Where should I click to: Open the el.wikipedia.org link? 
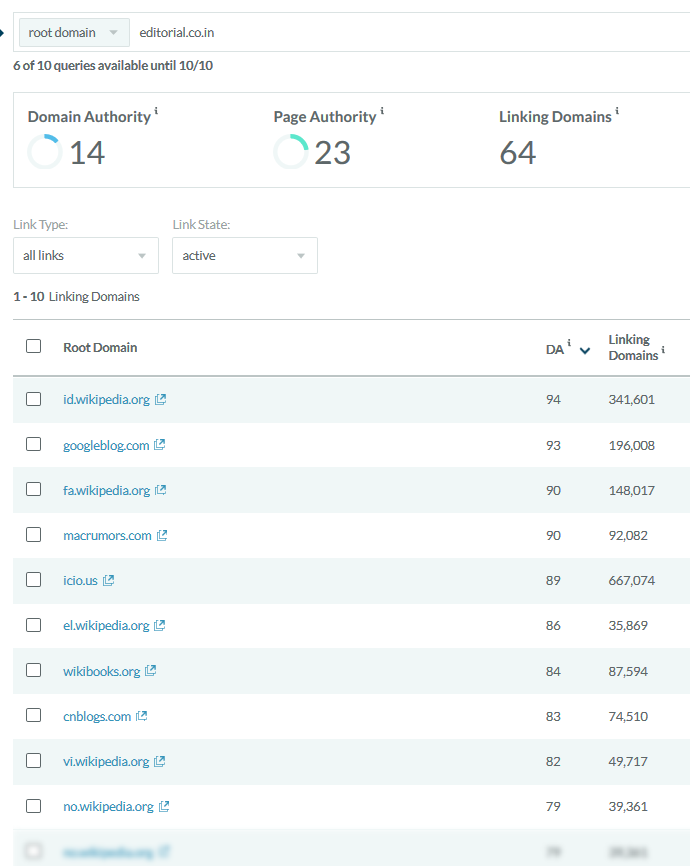pos(106,626)
